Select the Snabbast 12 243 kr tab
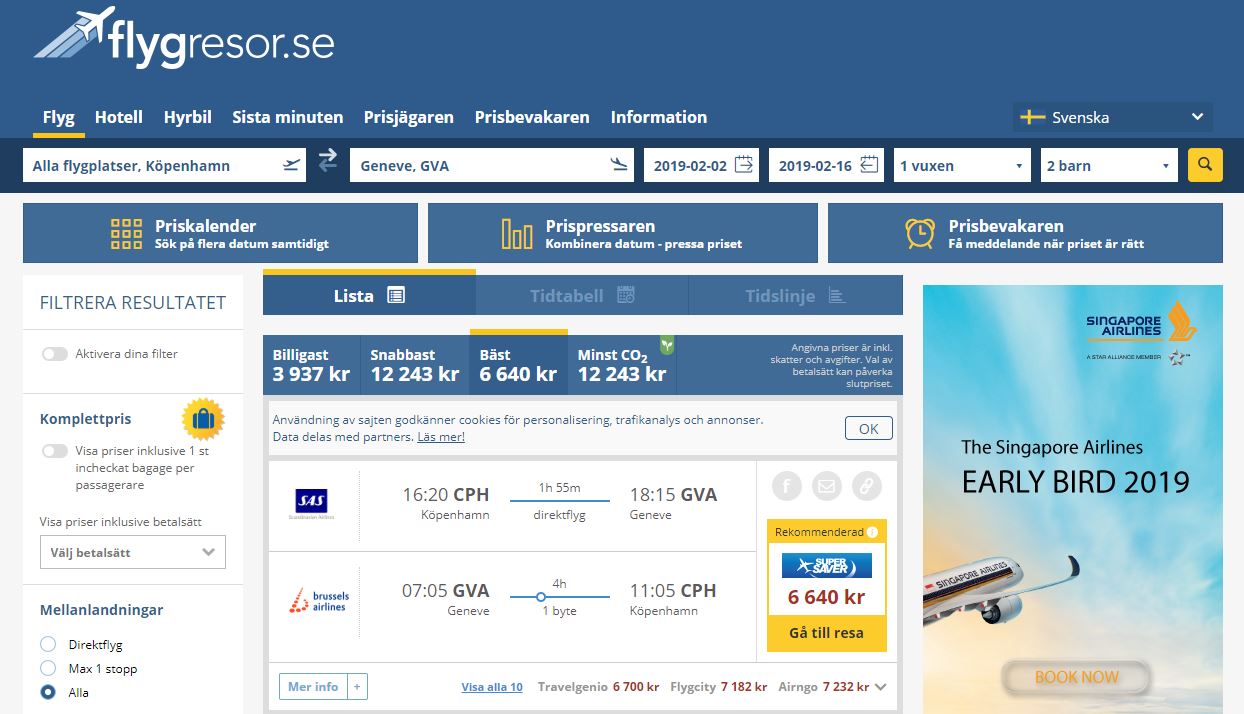This screenshot has height=714, width=1244. (x=415, y=365)
